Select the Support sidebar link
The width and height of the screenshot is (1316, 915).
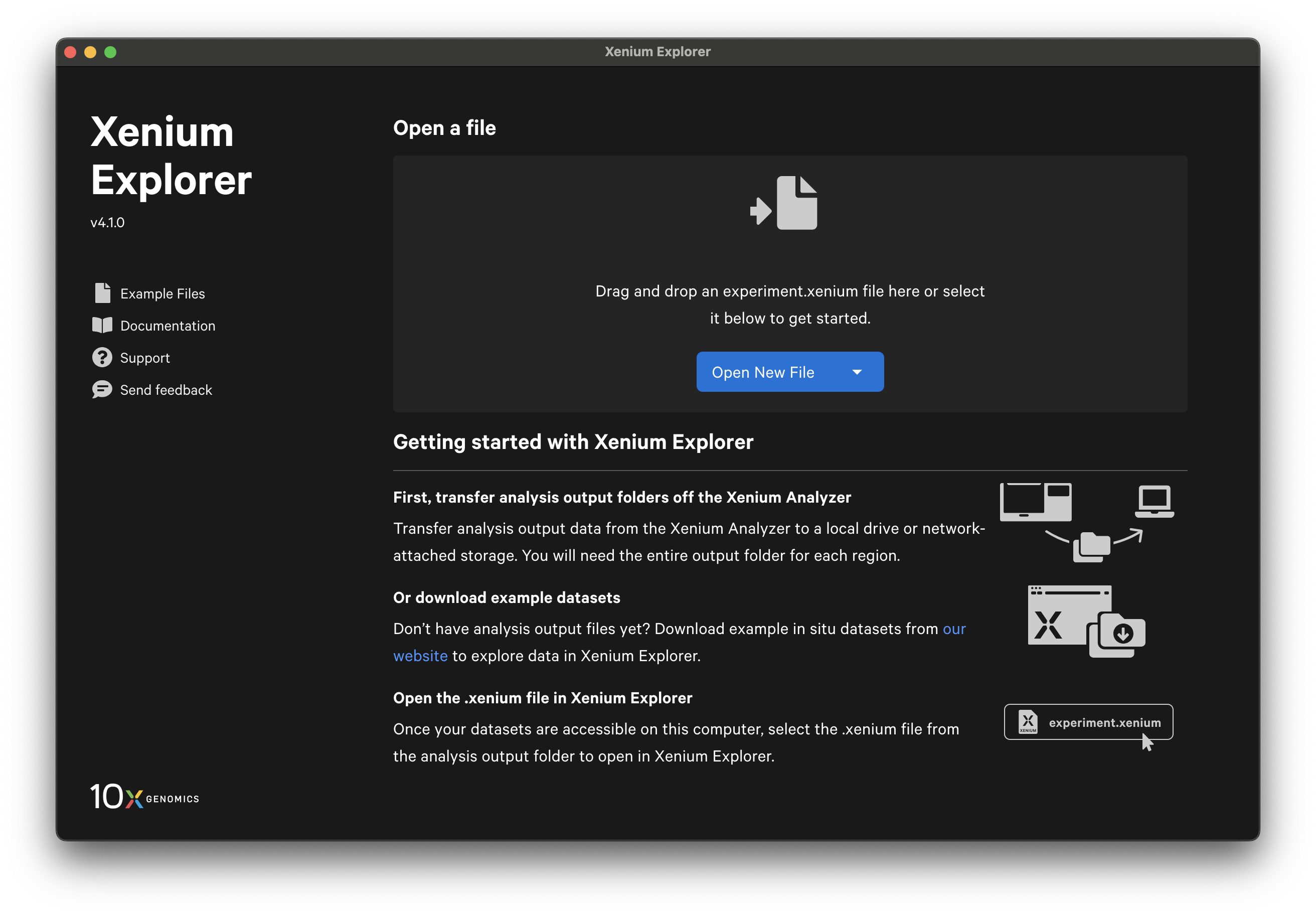[145, 358]
